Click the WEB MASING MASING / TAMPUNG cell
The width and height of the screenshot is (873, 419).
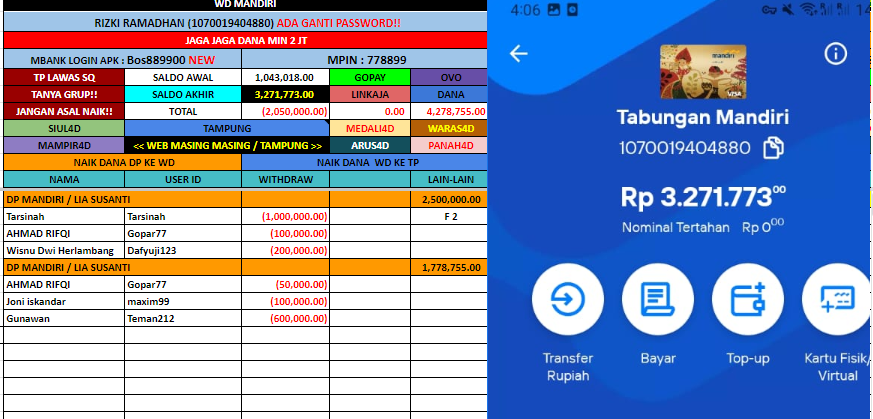227,146
